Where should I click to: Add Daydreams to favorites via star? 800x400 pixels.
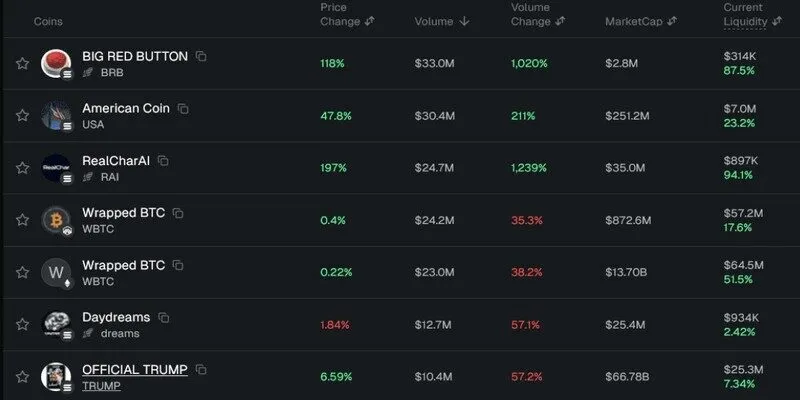[x=22, y=324]
